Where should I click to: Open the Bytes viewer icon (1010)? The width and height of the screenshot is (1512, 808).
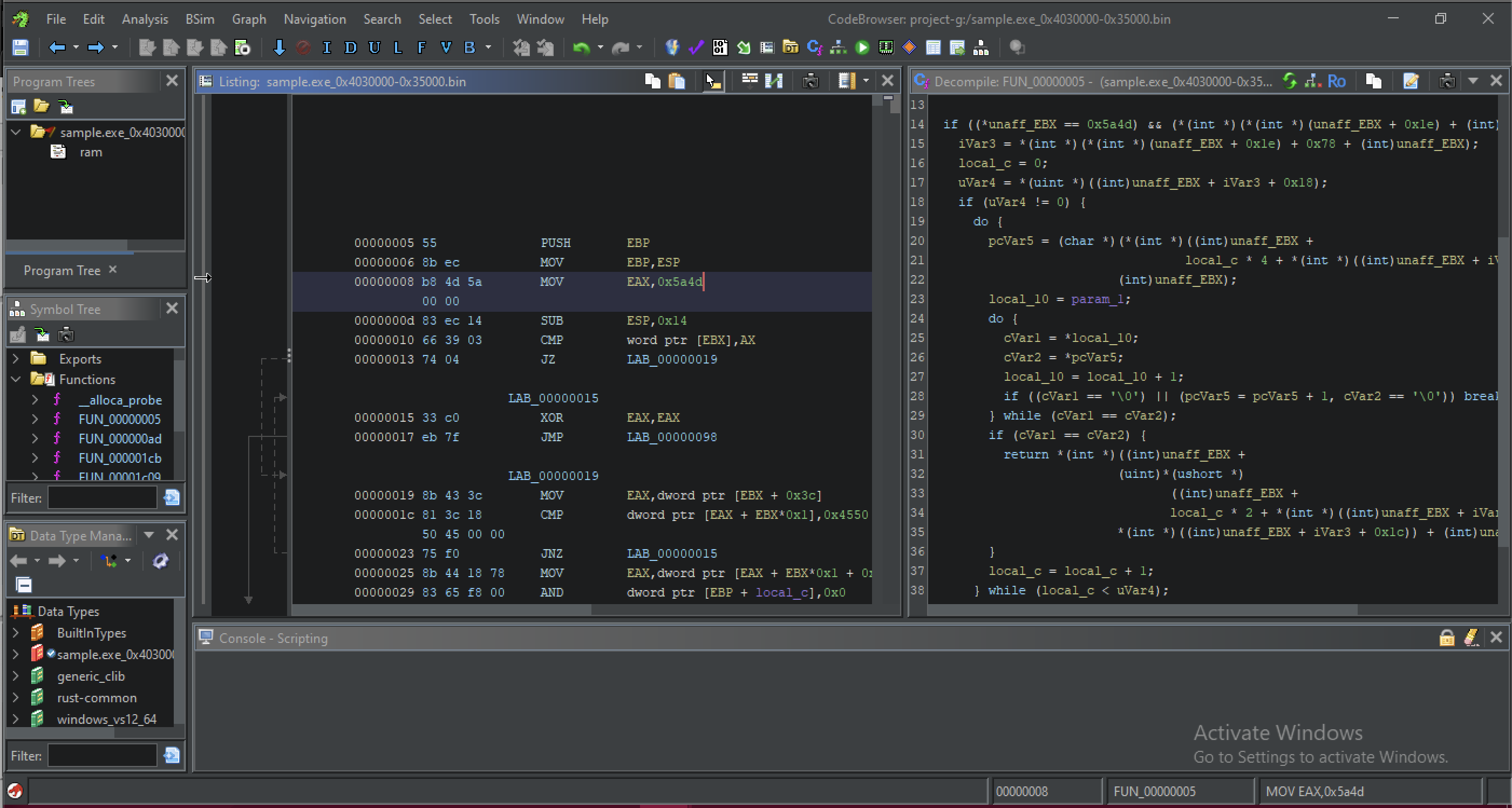point(720,47)
